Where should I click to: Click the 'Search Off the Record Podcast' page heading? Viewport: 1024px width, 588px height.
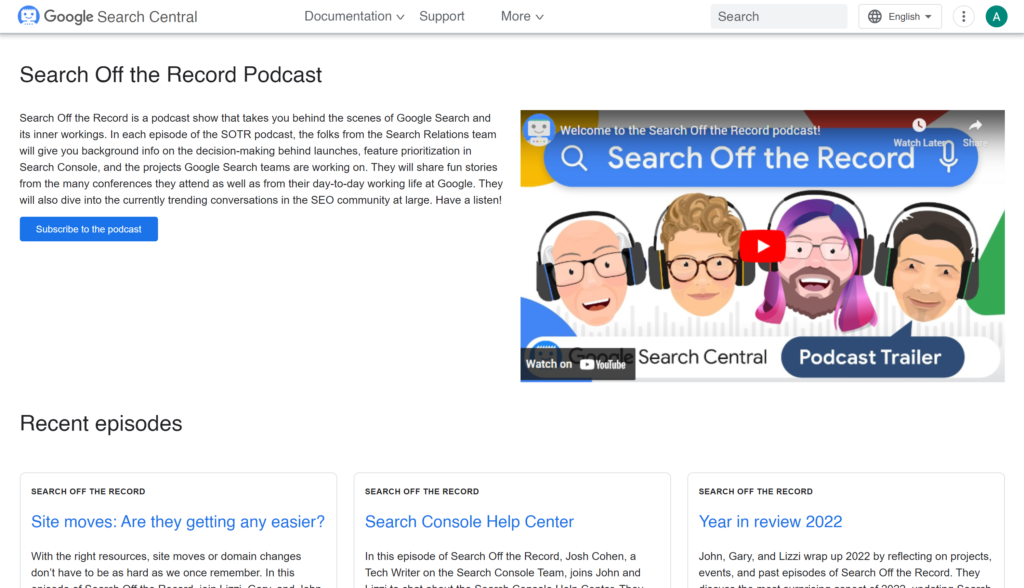[171, 74]
